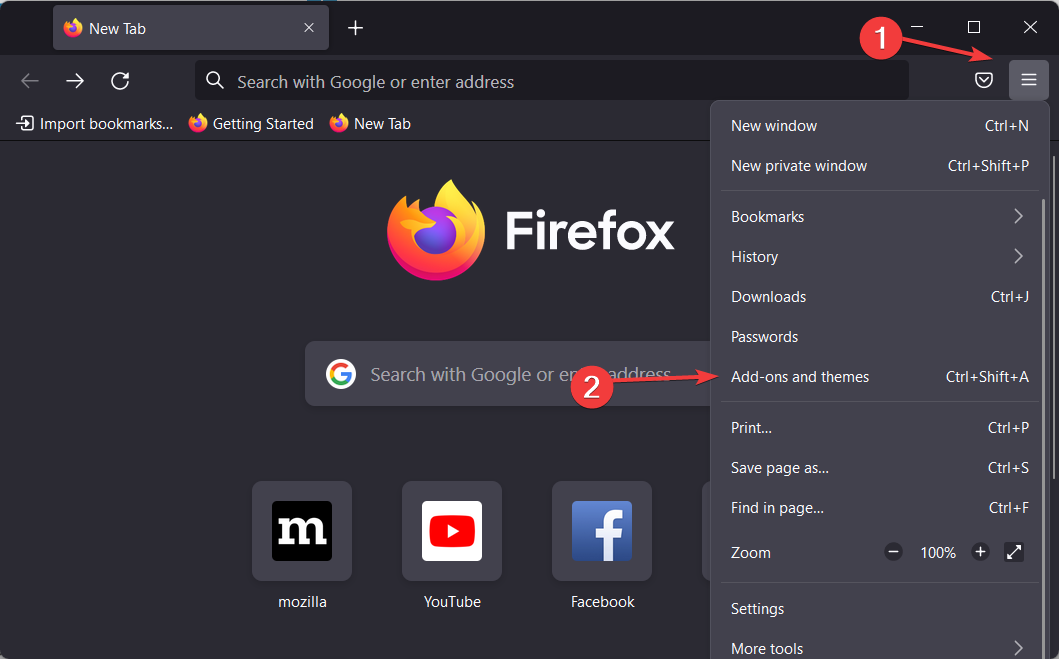Click the Firefox logo on new tab page
Image resolution: width=1059 pixels, height=659 pixels.
point(436,230)
